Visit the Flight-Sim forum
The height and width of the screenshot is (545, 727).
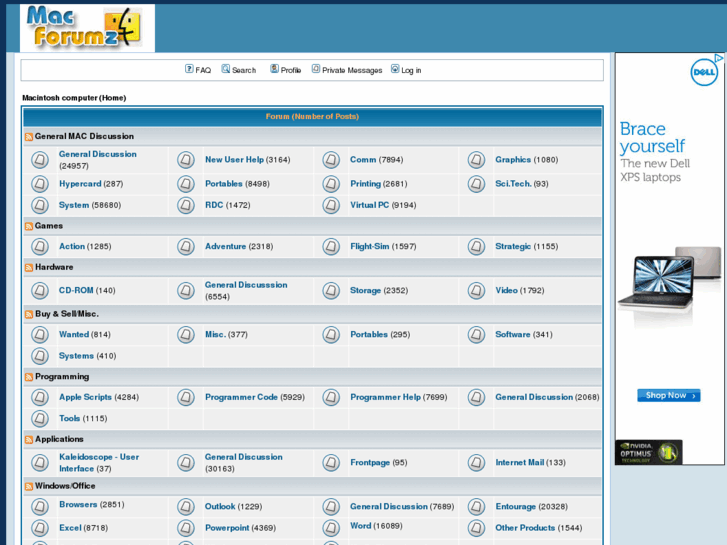[370, 246]
